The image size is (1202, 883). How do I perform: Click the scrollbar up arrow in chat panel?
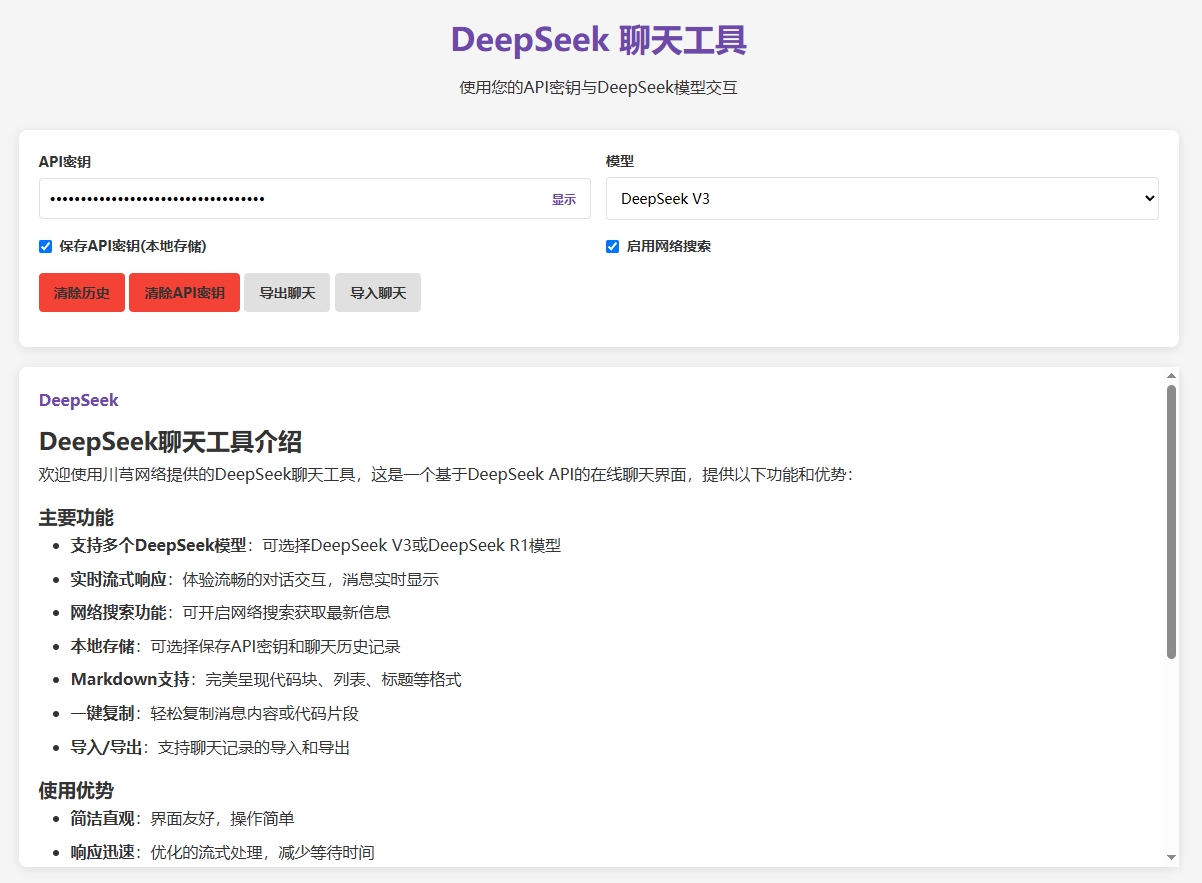pos(1171,376)
